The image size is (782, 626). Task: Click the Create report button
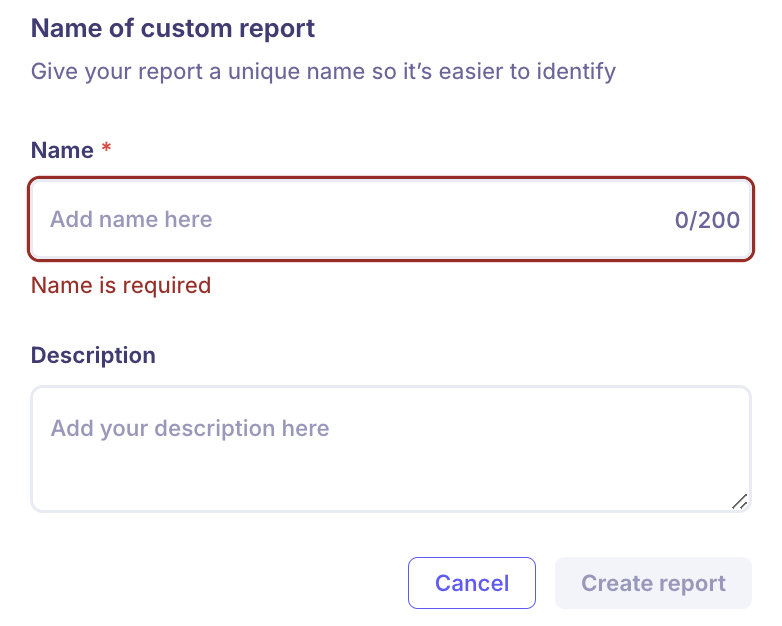[x=653, y=583]
